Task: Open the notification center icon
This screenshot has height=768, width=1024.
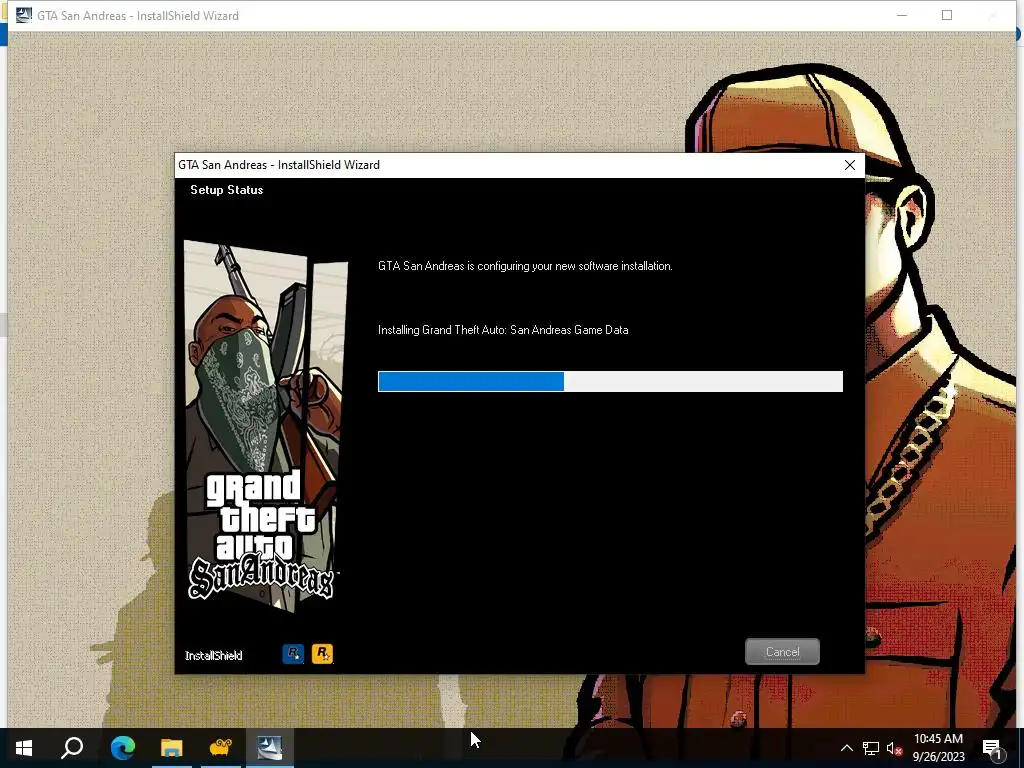Action: (992, 748)
